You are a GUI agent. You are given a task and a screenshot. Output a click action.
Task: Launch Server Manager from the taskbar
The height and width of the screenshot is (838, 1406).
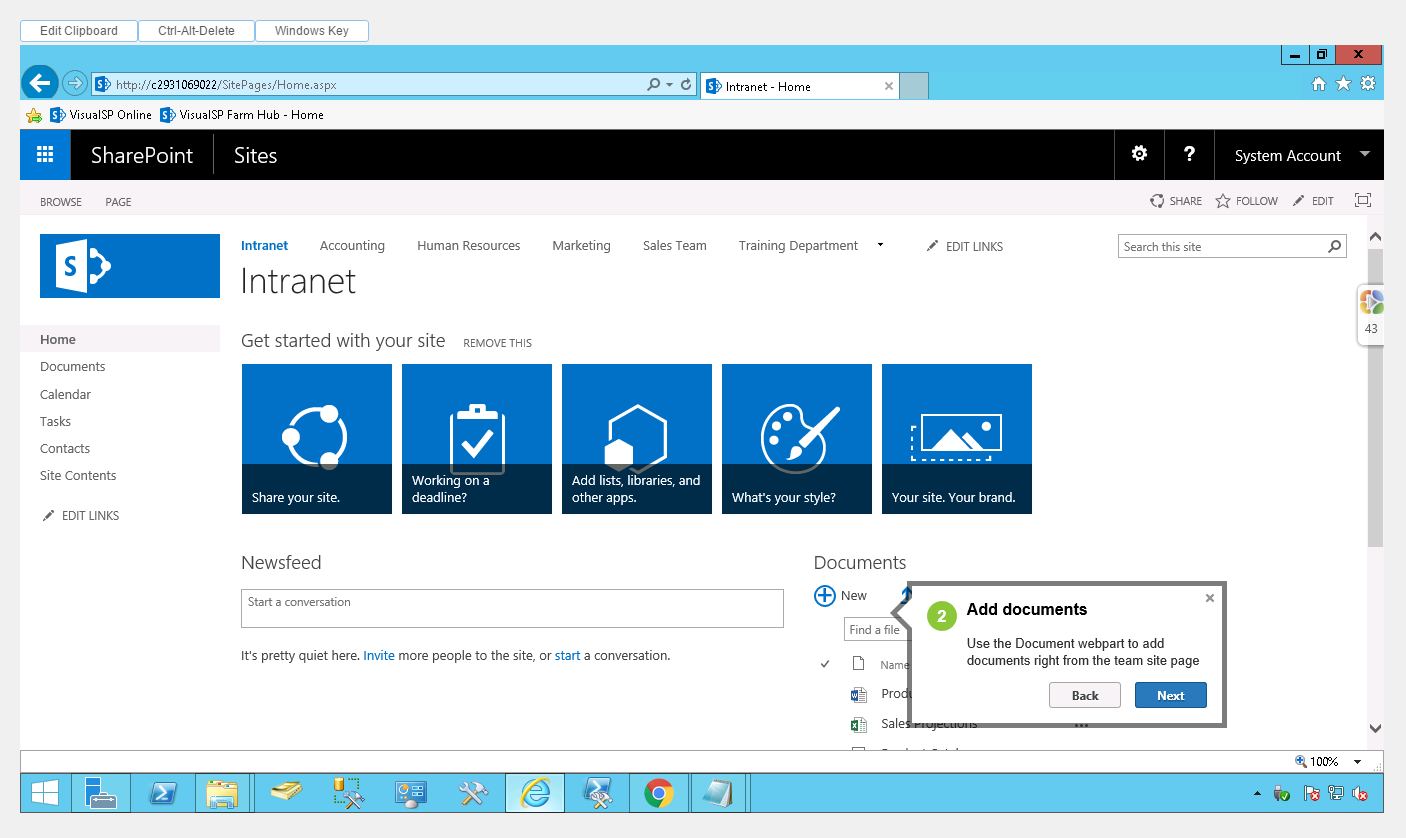101,794
